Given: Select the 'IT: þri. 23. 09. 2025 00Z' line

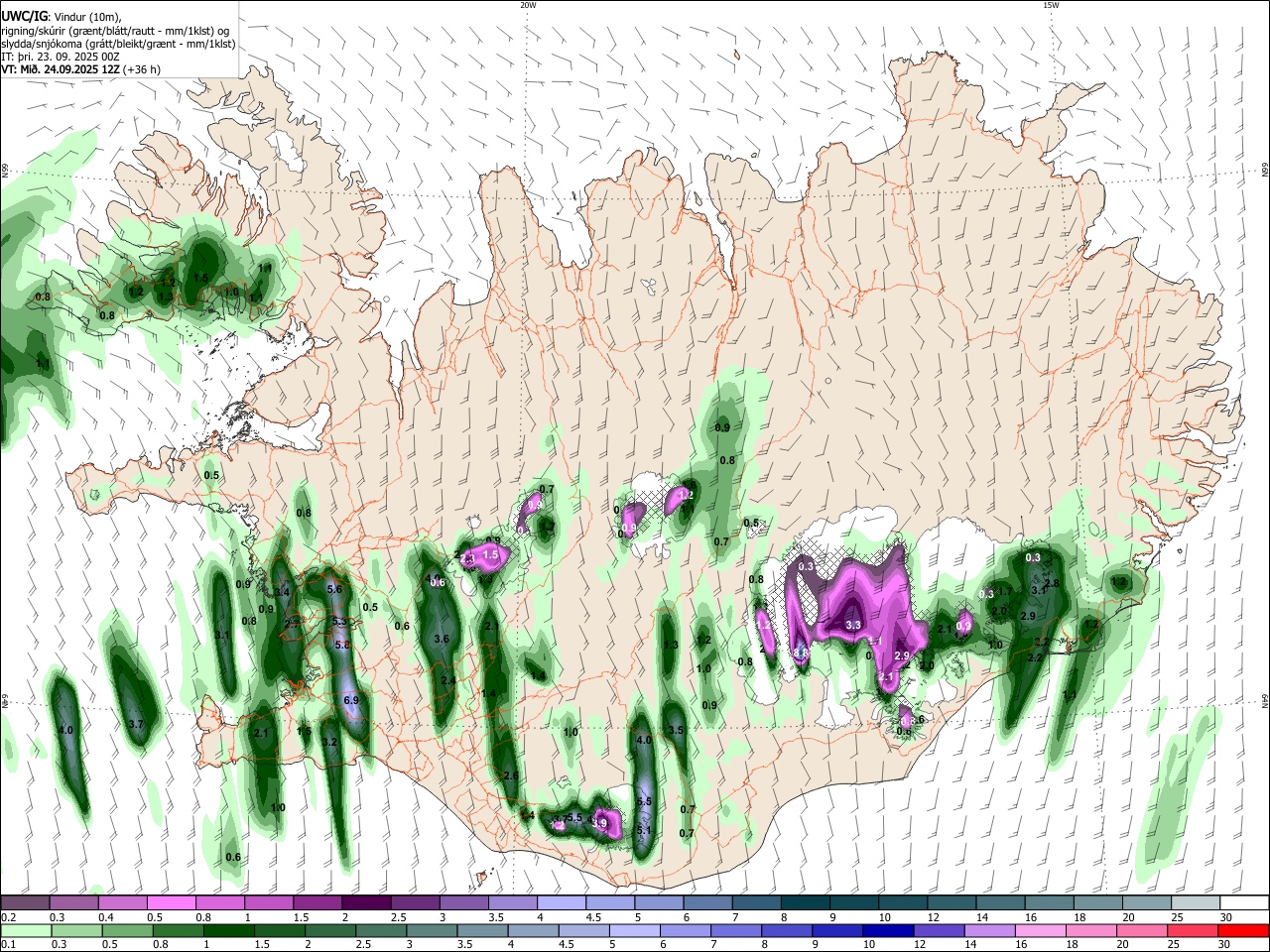Looking at the screenshot, I should click(60, 57).
